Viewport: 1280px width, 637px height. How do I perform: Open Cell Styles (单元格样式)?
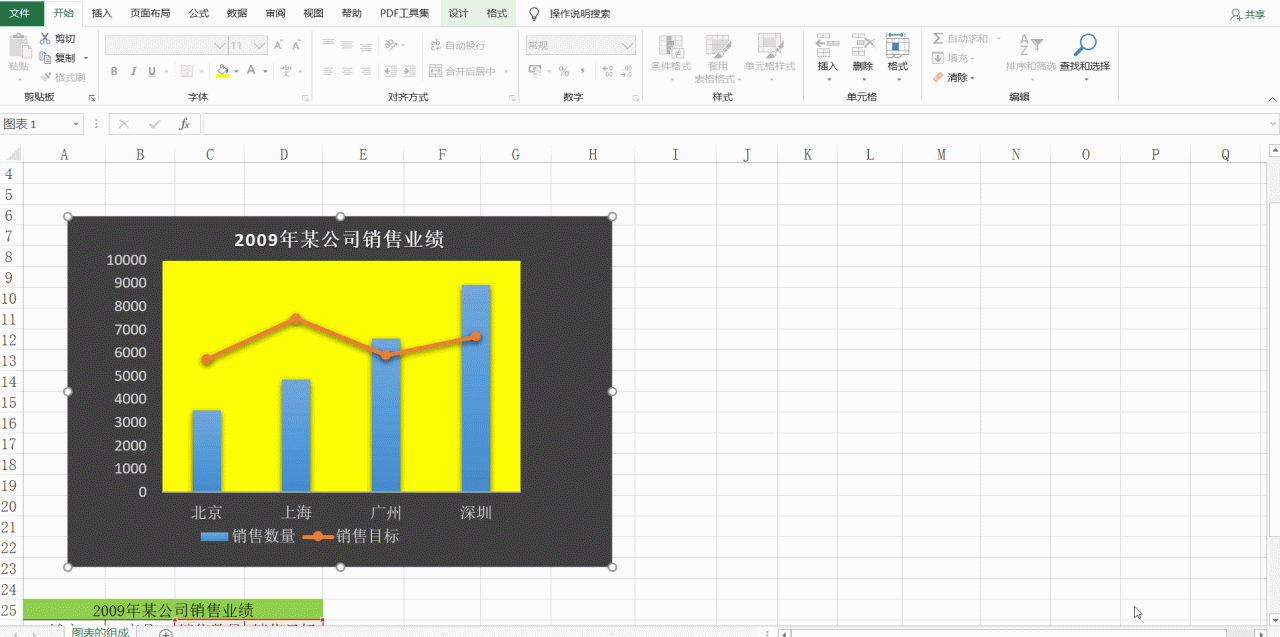click(770, 58)
